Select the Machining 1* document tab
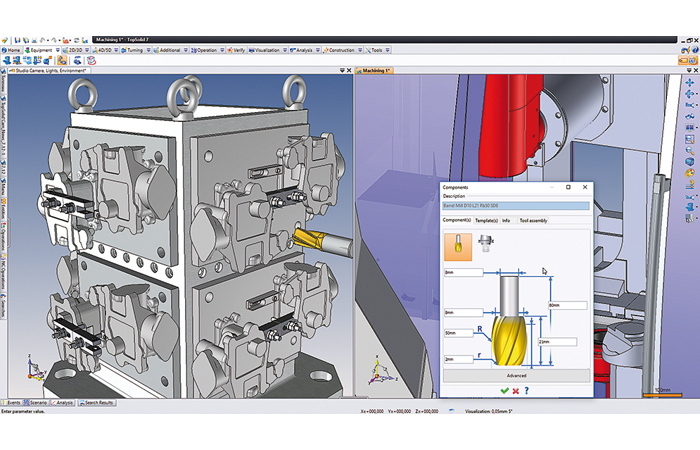This screenshot has height=450, width=700. pyautogui.click(x=376, y=71)
